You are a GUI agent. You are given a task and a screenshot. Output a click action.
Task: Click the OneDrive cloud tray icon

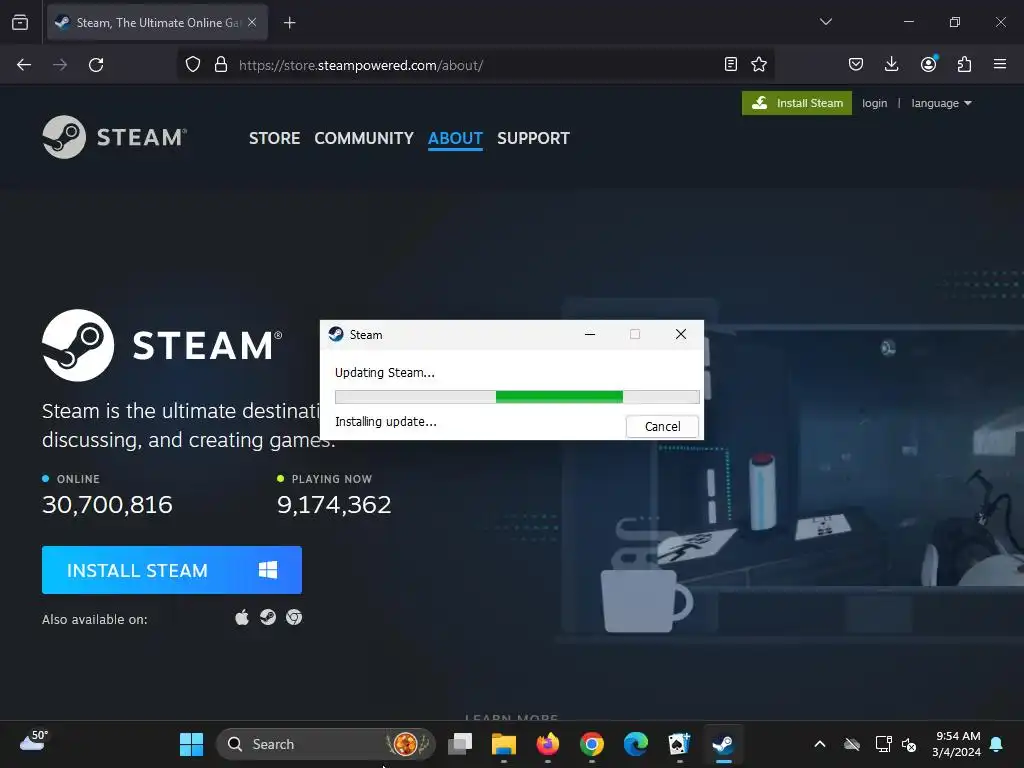click(852, 744)
